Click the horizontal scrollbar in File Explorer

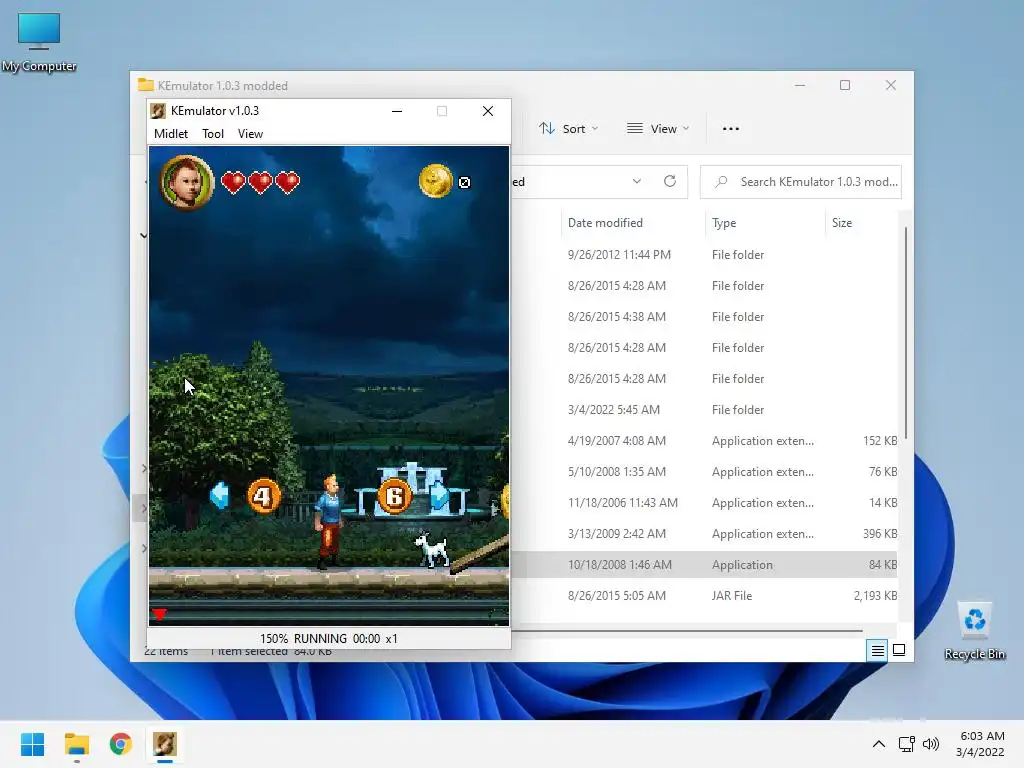click(686, 631)
